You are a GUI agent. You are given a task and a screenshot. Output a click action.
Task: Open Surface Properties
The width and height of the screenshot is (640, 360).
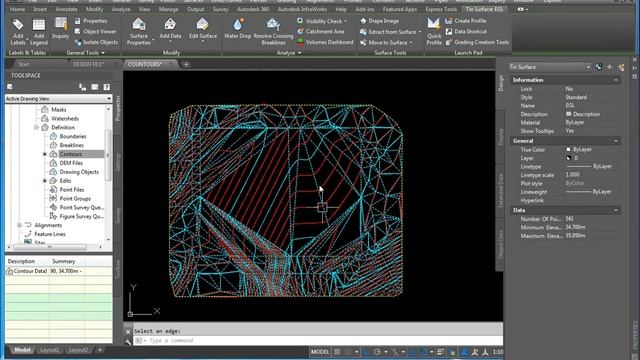coord(139,31)
